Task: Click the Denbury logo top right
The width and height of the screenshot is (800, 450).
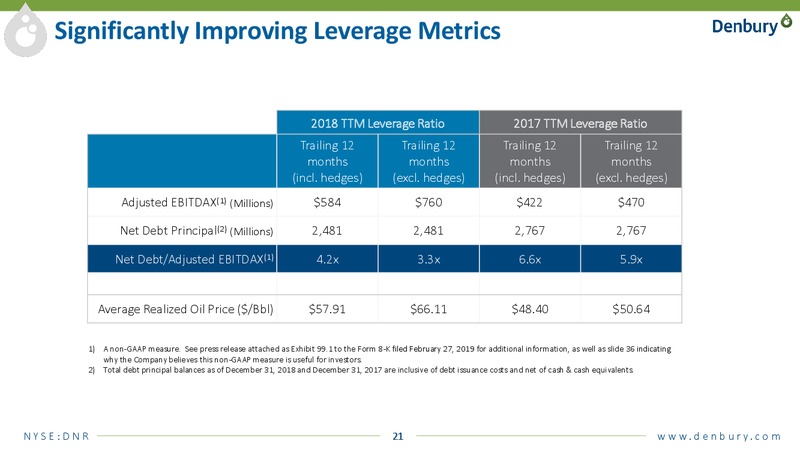Action: click(752, 25)
